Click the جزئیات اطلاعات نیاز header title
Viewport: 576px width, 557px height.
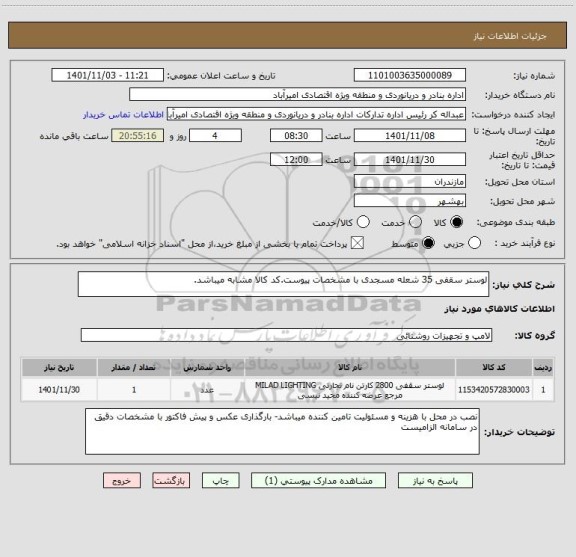click(510, 36)
